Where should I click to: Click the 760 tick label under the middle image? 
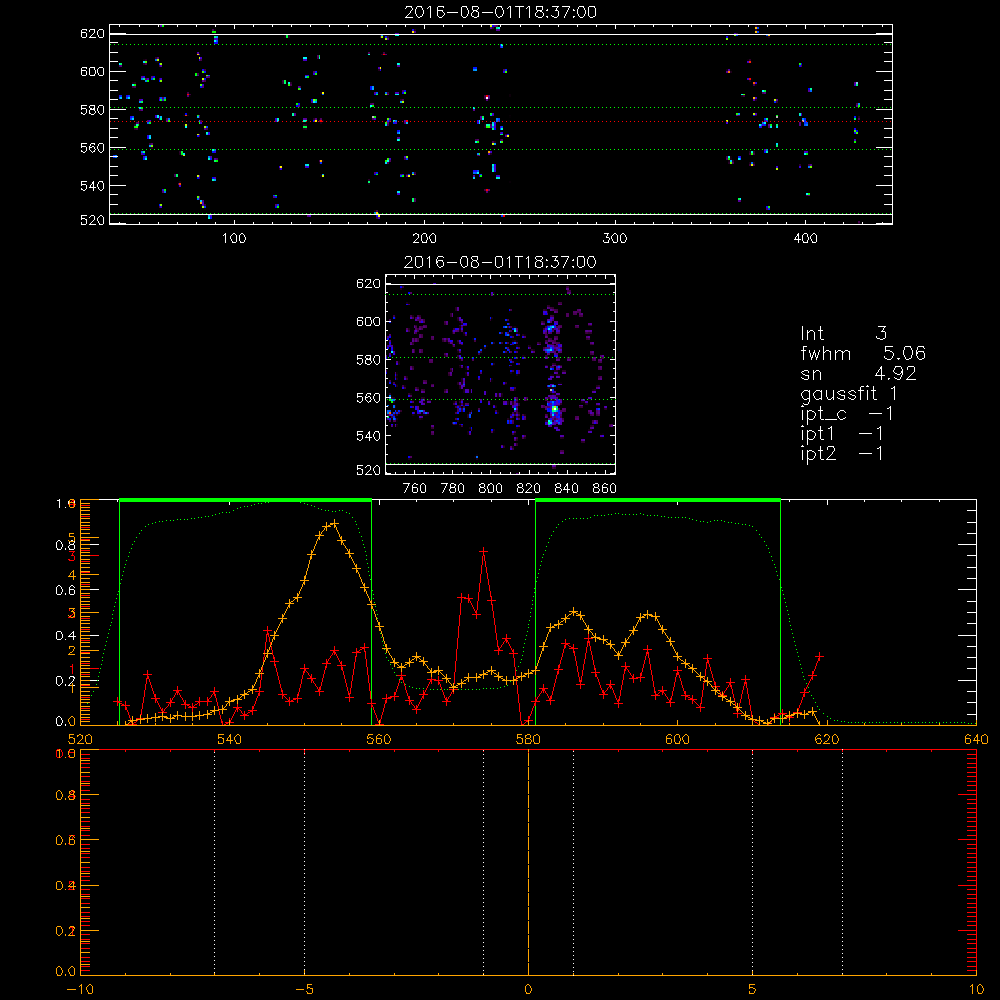pos(415,489)
